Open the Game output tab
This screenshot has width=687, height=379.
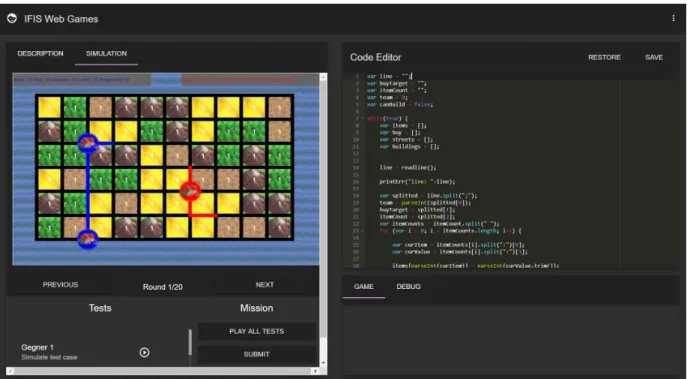364,287
